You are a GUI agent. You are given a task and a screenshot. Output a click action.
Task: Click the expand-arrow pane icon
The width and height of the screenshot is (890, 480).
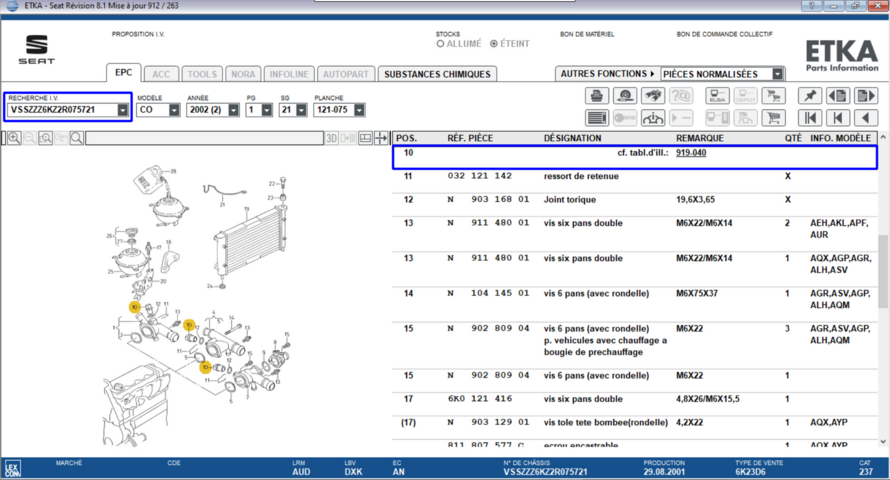pyautogui.click(x=381, y=138)
